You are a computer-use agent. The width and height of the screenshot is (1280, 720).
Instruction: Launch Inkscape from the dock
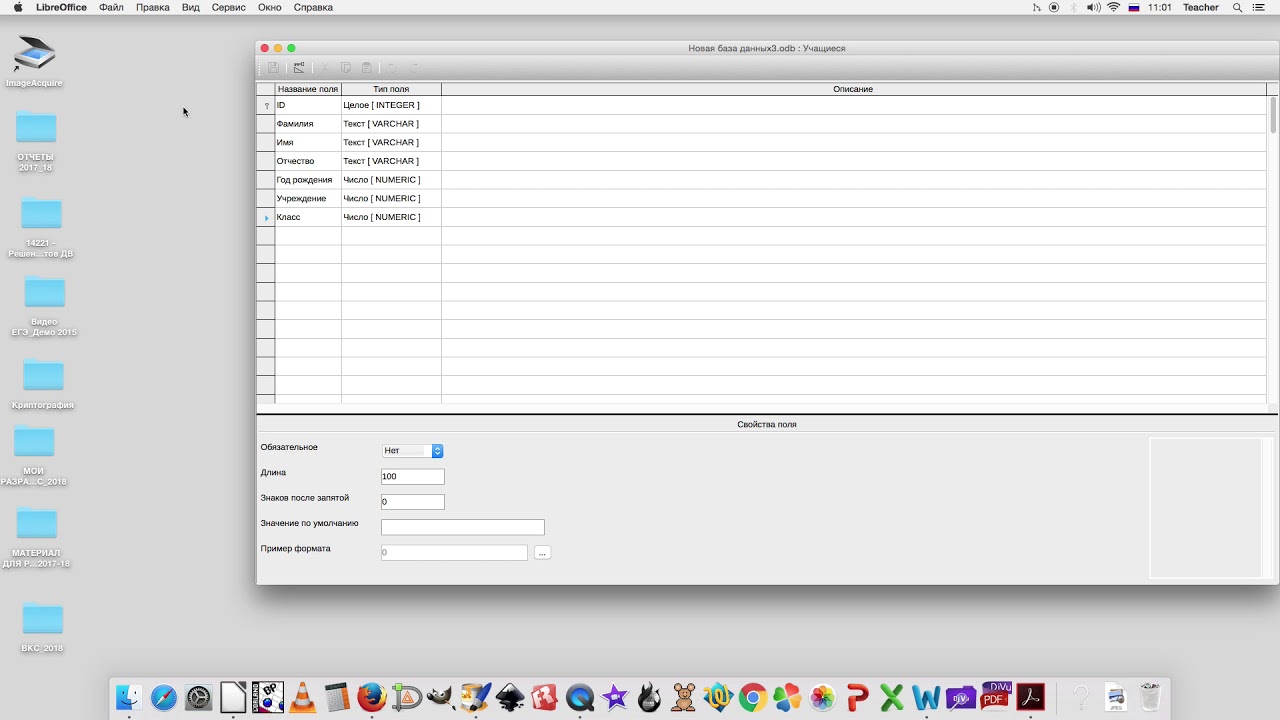510,697
